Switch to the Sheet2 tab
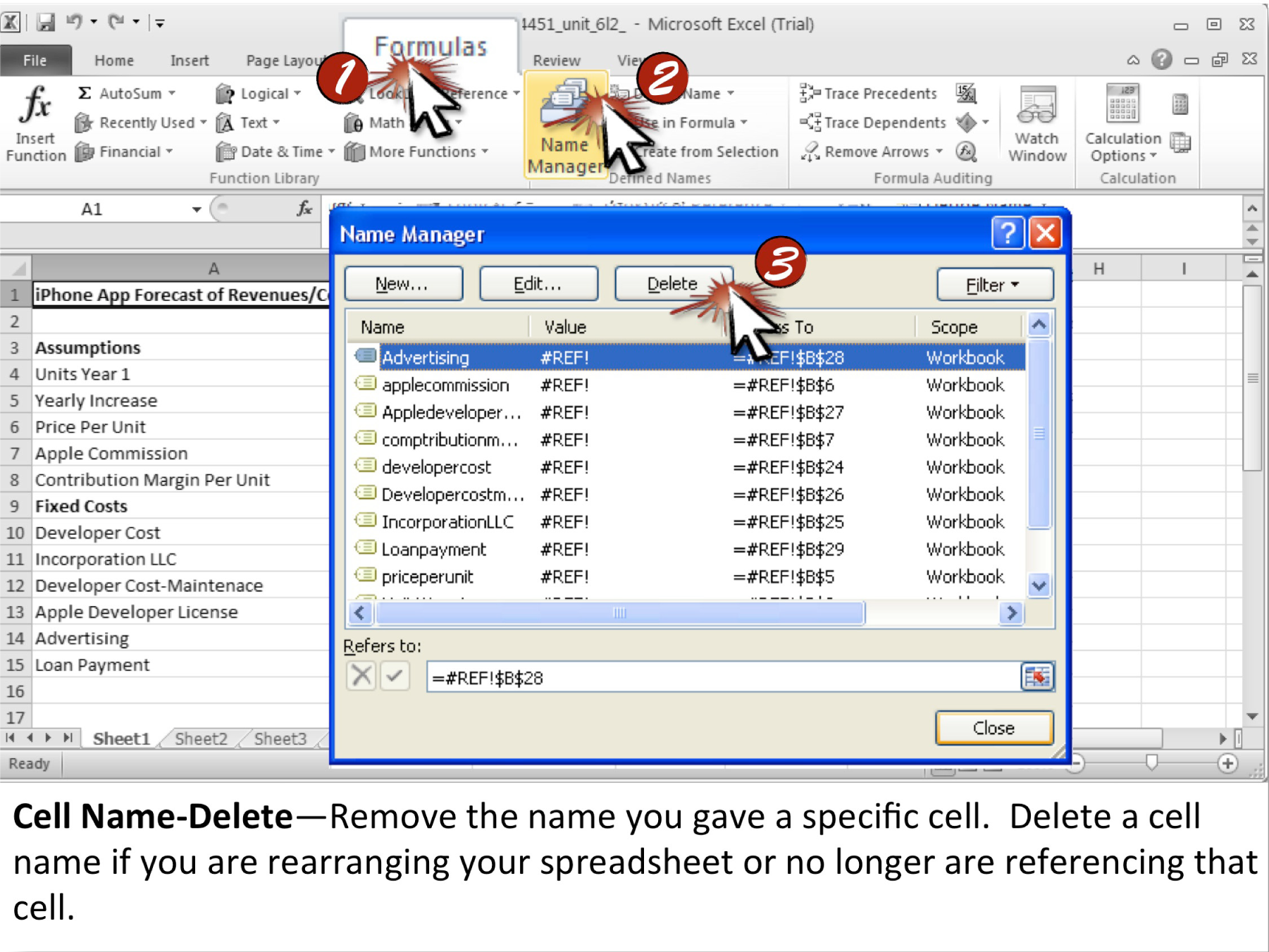1269x952 pixels. pyautogui.click(x=201, y=738)
